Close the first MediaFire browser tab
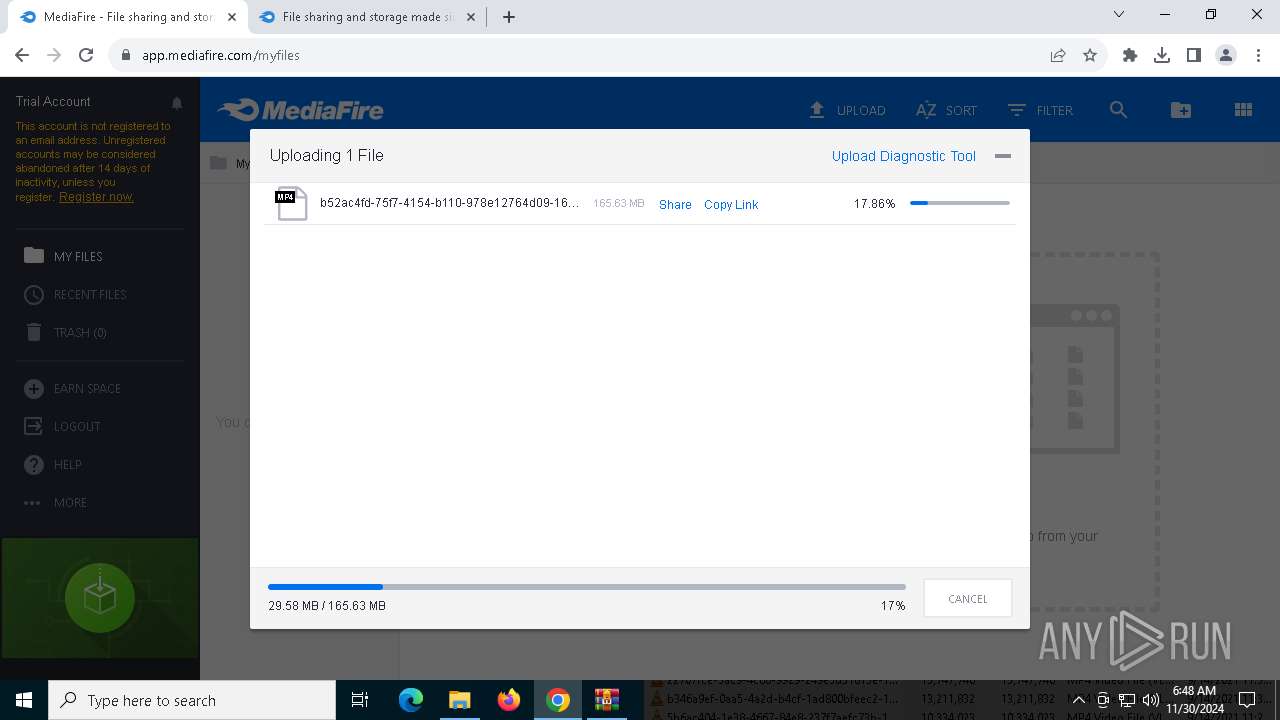The width and height of the screenshot is (1280, 720). click(x=232, y=17)
